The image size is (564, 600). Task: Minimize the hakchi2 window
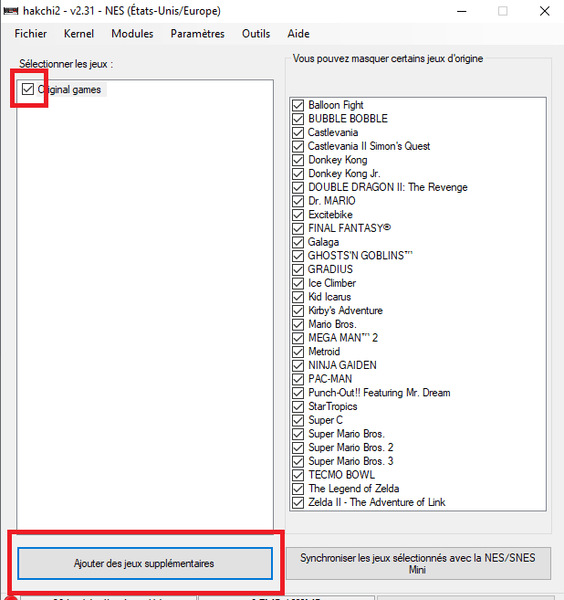(x=462, y=11)
